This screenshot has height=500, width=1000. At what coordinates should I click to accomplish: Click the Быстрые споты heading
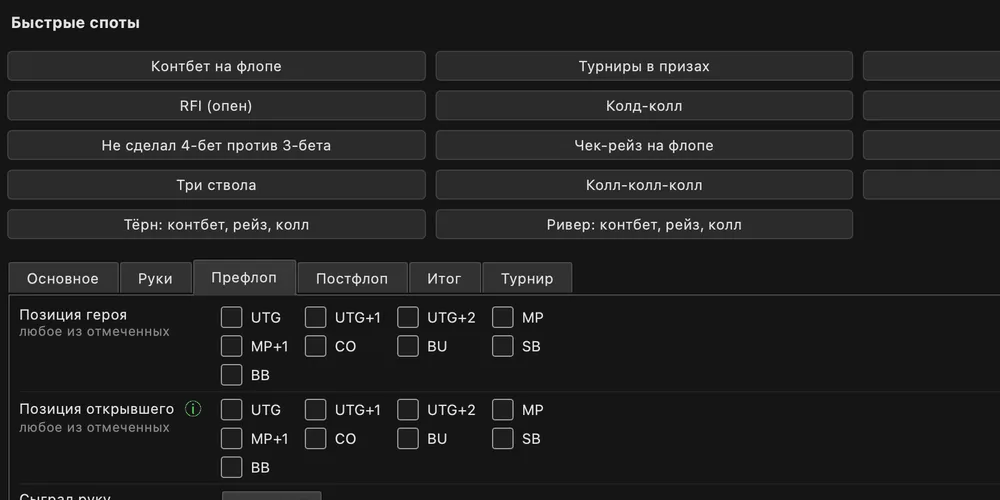75,23
